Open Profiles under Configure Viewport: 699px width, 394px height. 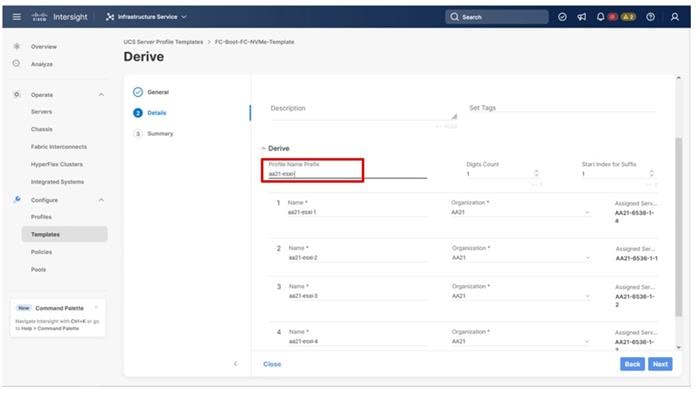click(x=41, y=217)
